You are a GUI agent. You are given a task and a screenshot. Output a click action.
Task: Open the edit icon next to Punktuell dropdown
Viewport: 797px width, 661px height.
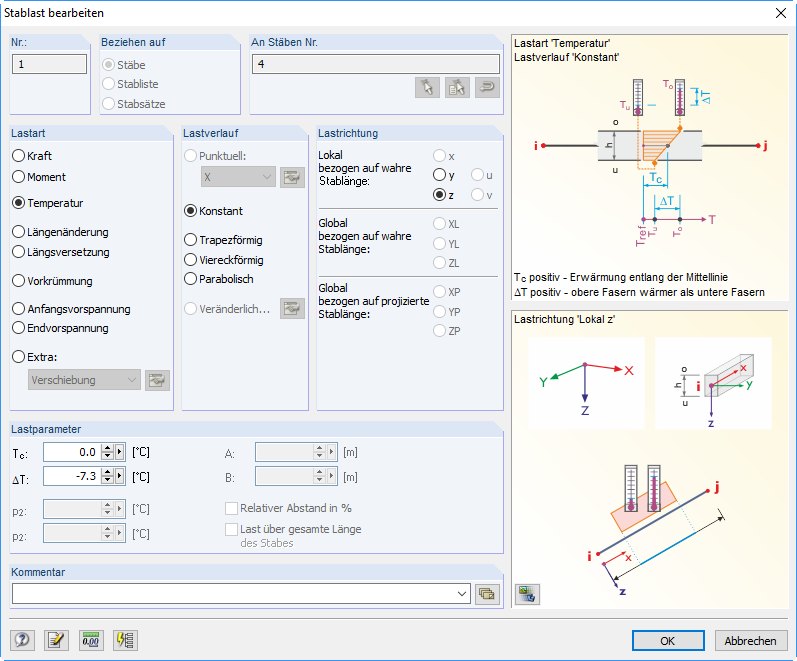pyautogui.click(x=292, y=177)
